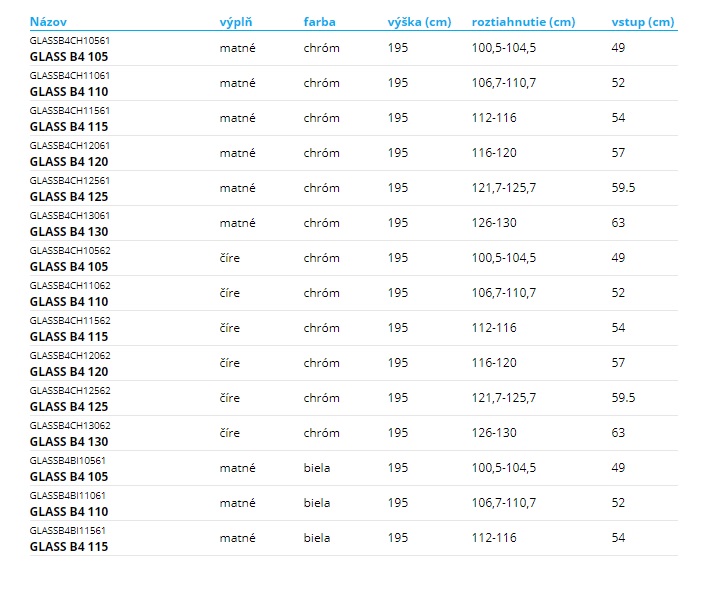708x591 pixels.
Task: Select product code GLASSB4CH11561
Action: pyautogui.click(x=70, y=111)
